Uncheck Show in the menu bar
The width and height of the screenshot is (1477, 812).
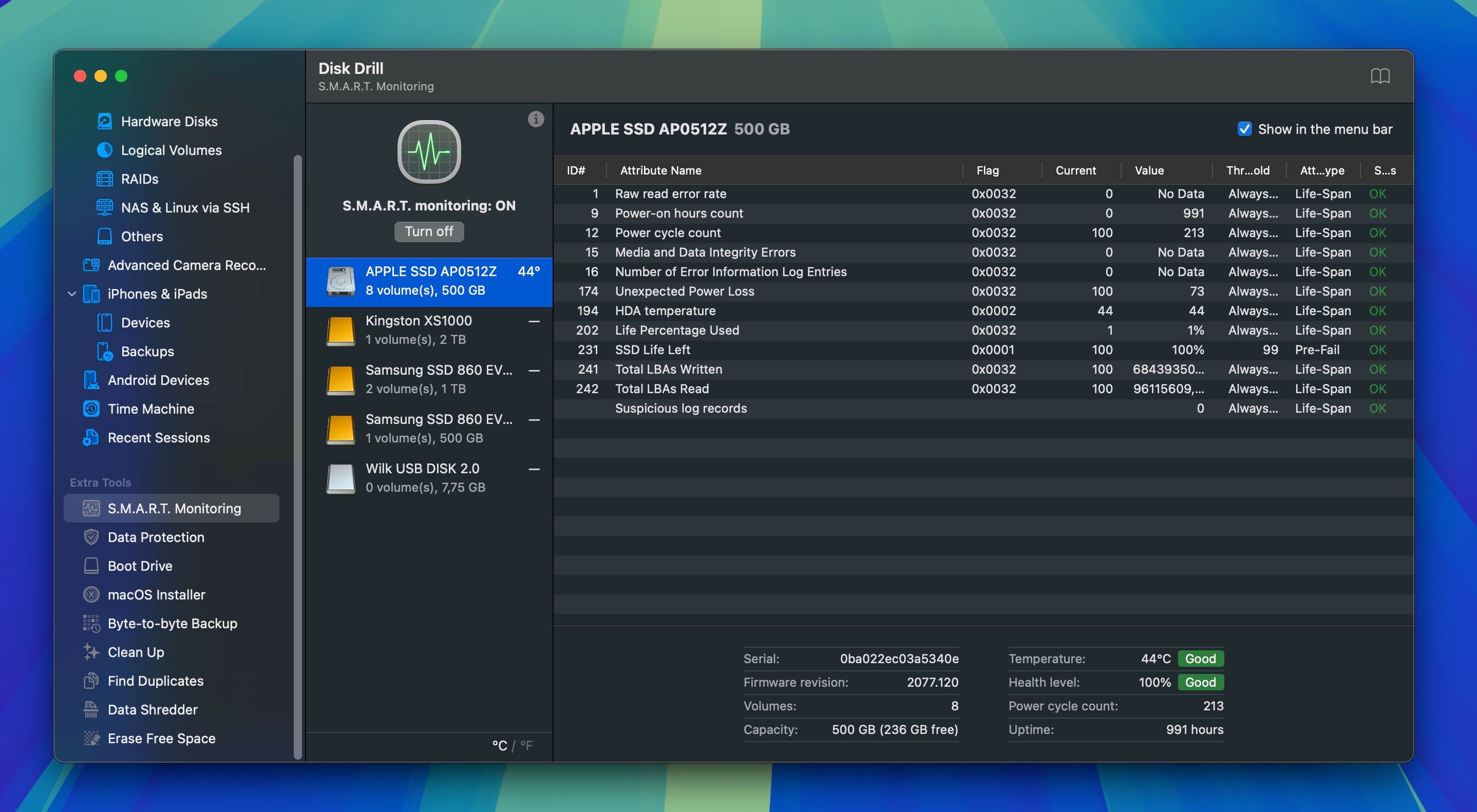(1244, 129)
